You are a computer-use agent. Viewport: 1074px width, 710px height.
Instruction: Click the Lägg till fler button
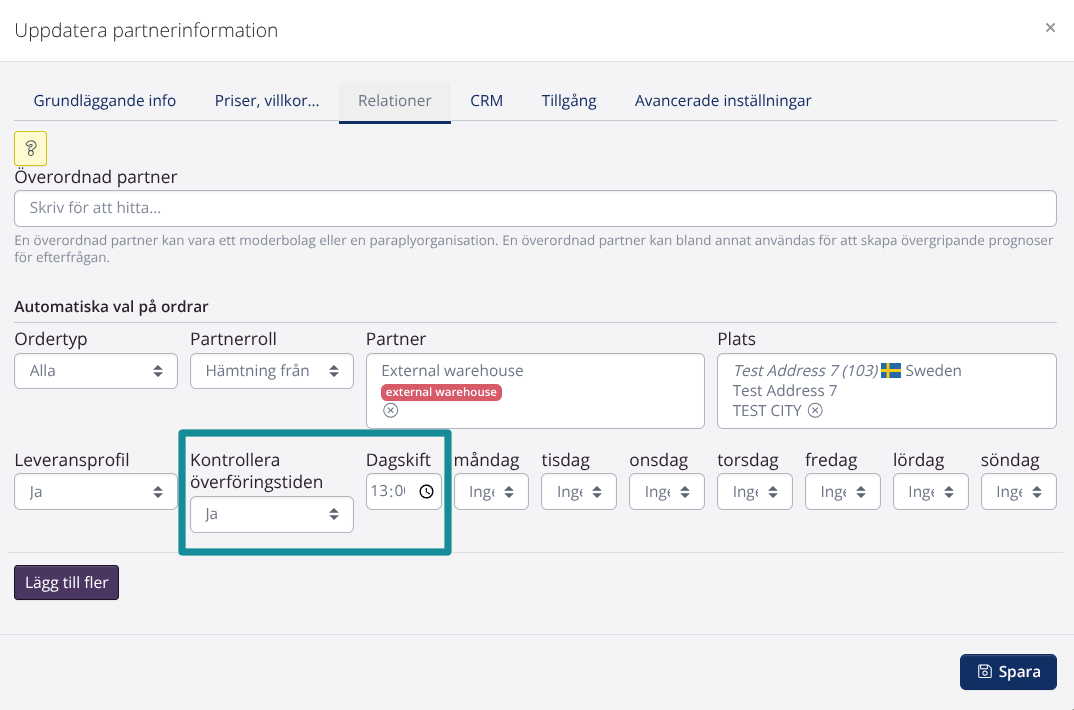pos(66,583)
